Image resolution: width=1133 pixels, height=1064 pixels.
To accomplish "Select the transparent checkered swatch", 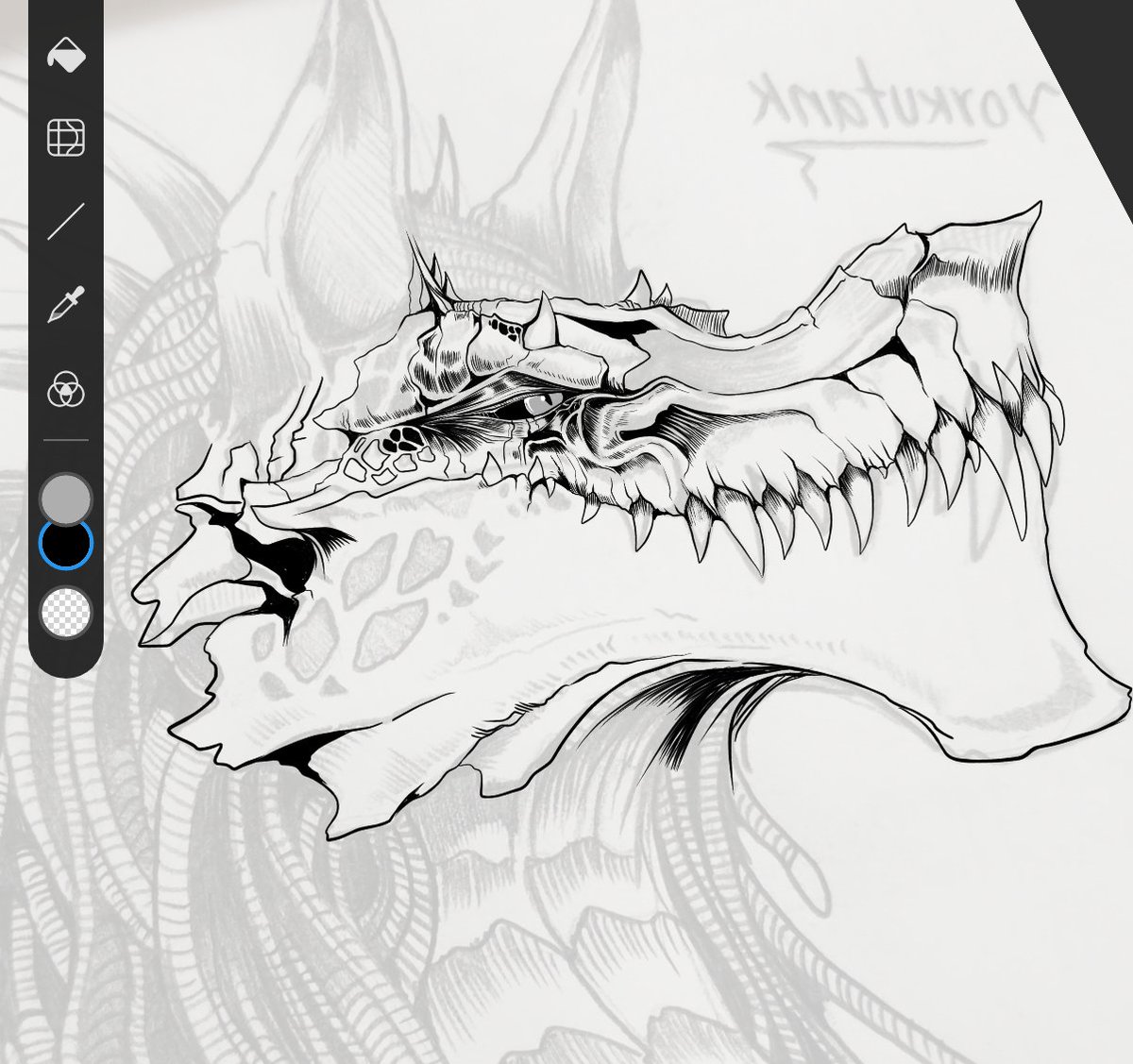I will [66, 611].
